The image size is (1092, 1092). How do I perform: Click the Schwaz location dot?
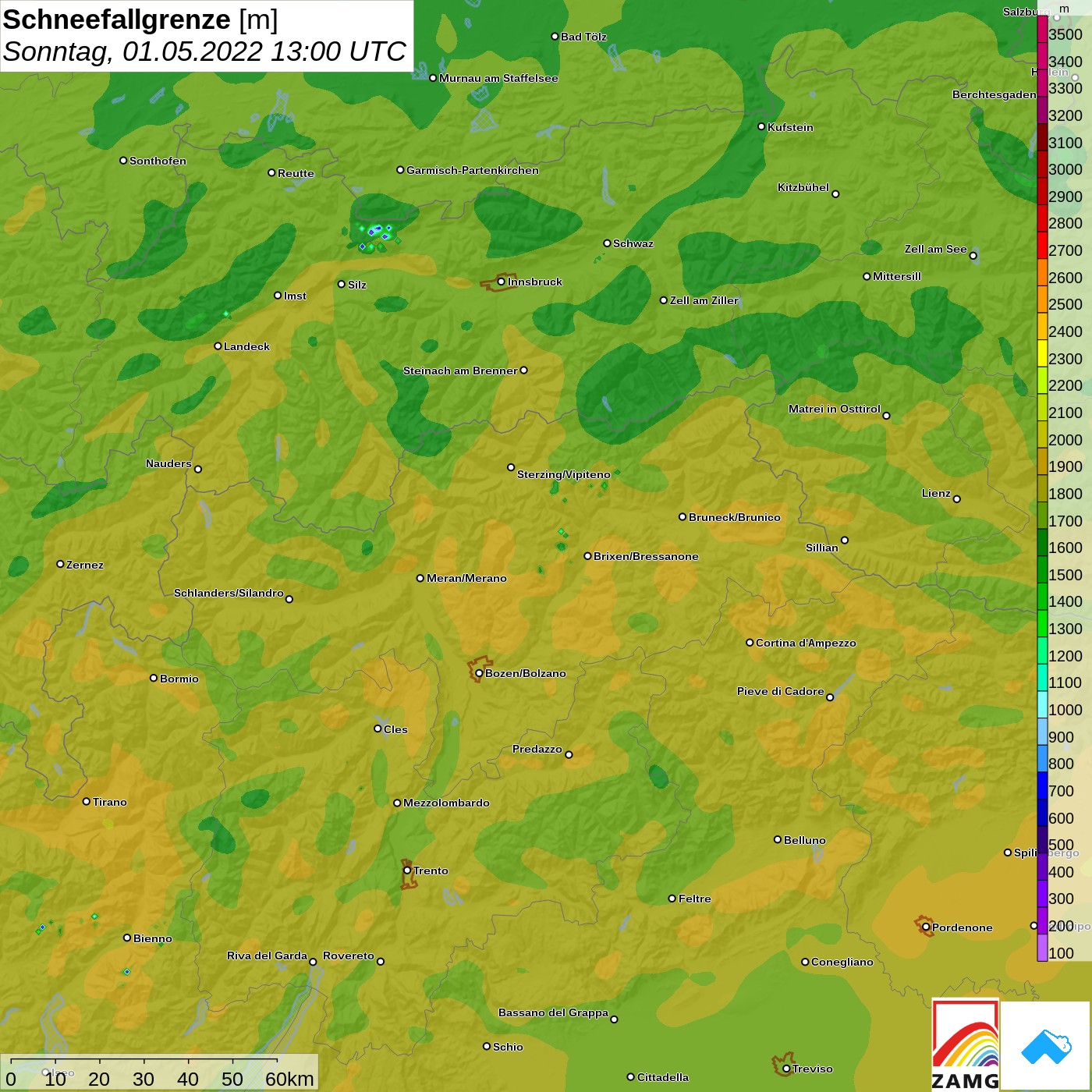607,243
